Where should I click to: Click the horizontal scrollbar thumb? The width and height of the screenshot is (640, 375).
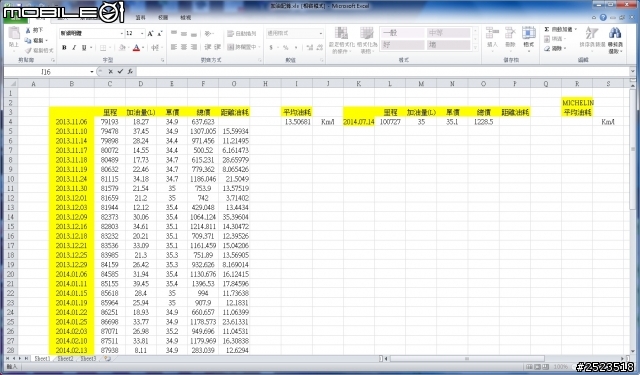point(467,359)
